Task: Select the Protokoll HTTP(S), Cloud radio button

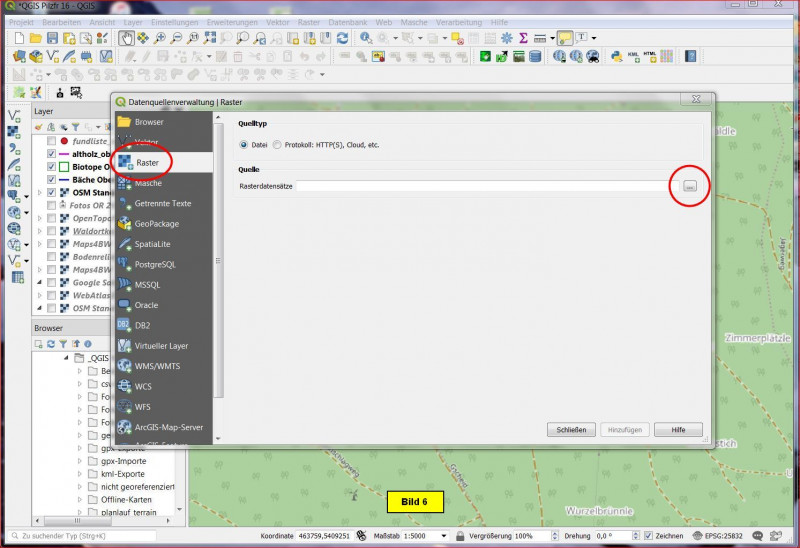Action: point(278,145)
